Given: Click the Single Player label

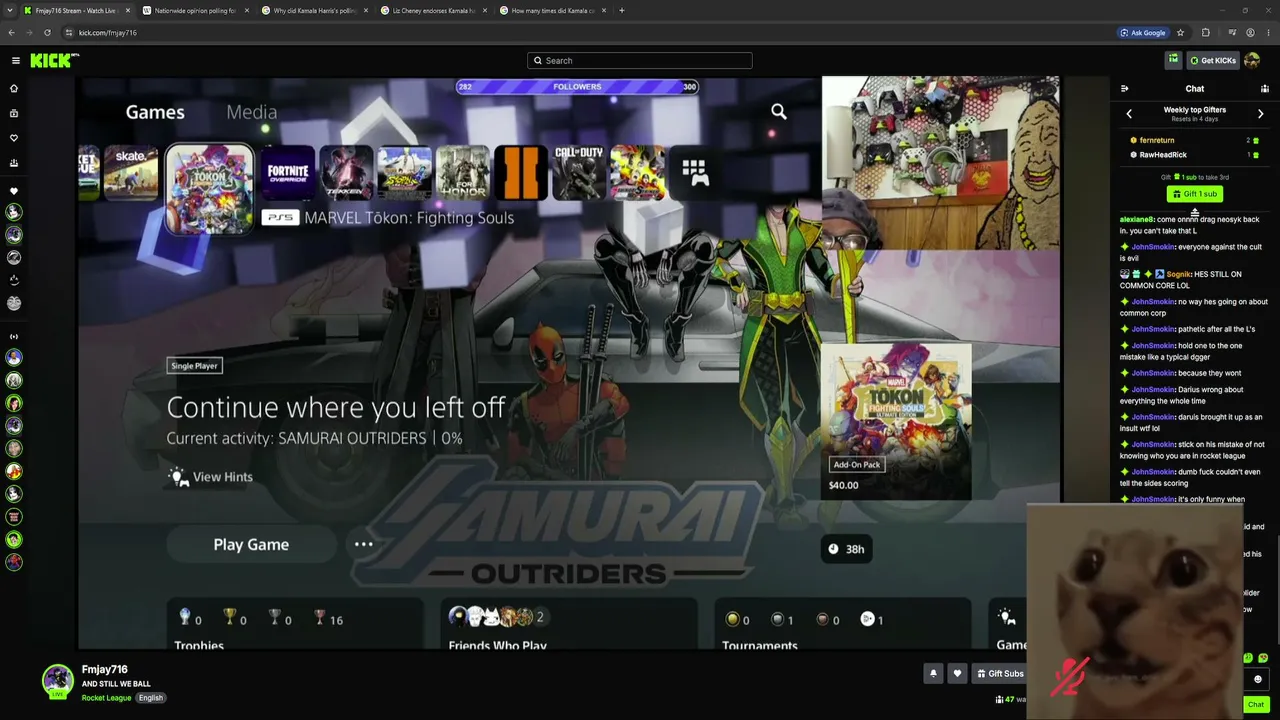Looking at the screenshot, I should tap(194, 366).
